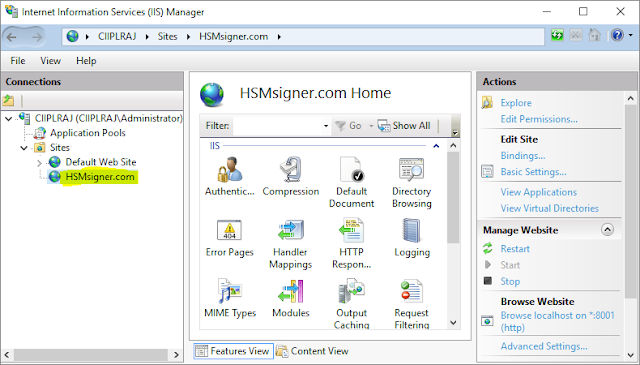Click Connections pane scroll right arrow

[176, 354]
